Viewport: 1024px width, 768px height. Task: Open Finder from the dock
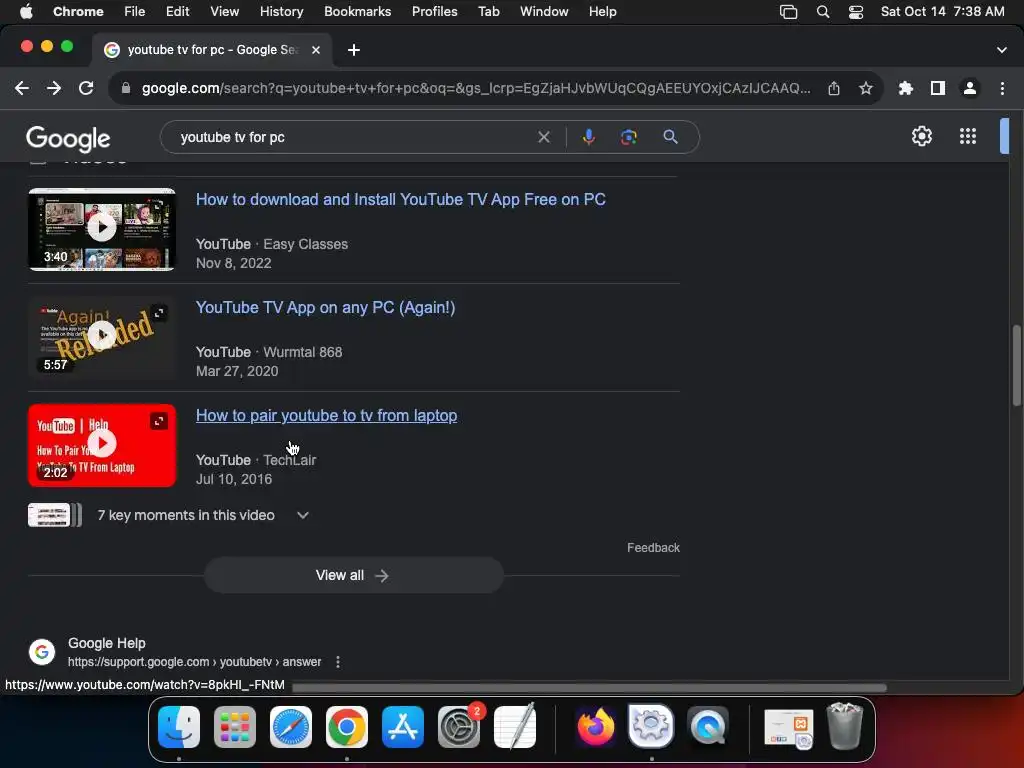pos(179,727)
